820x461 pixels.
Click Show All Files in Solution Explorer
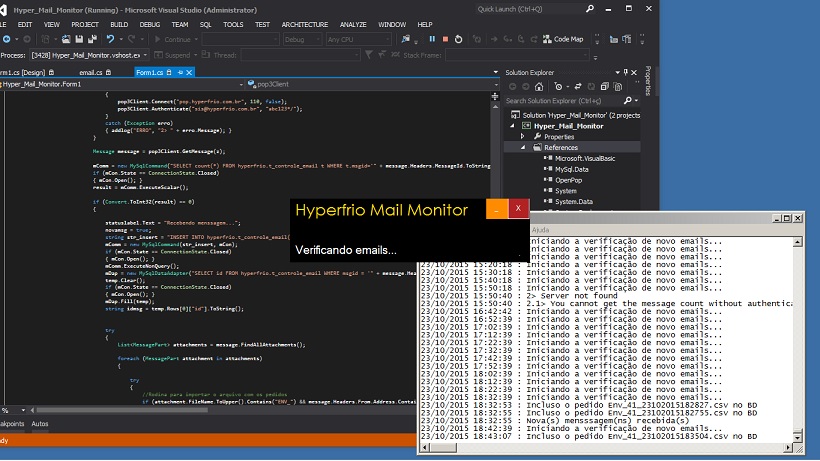tap(618, 87)
